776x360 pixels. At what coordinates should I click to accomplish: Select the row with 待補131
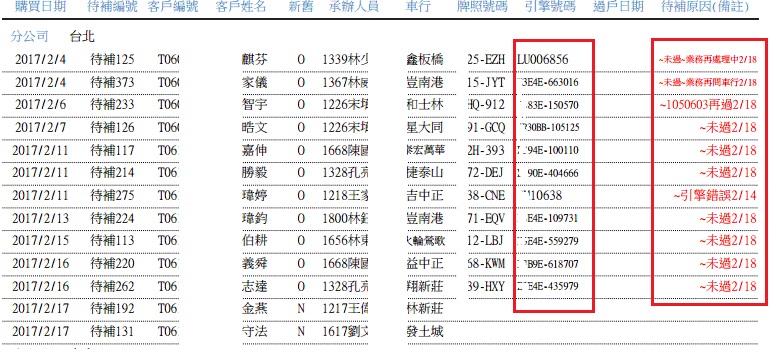point(380,331)
